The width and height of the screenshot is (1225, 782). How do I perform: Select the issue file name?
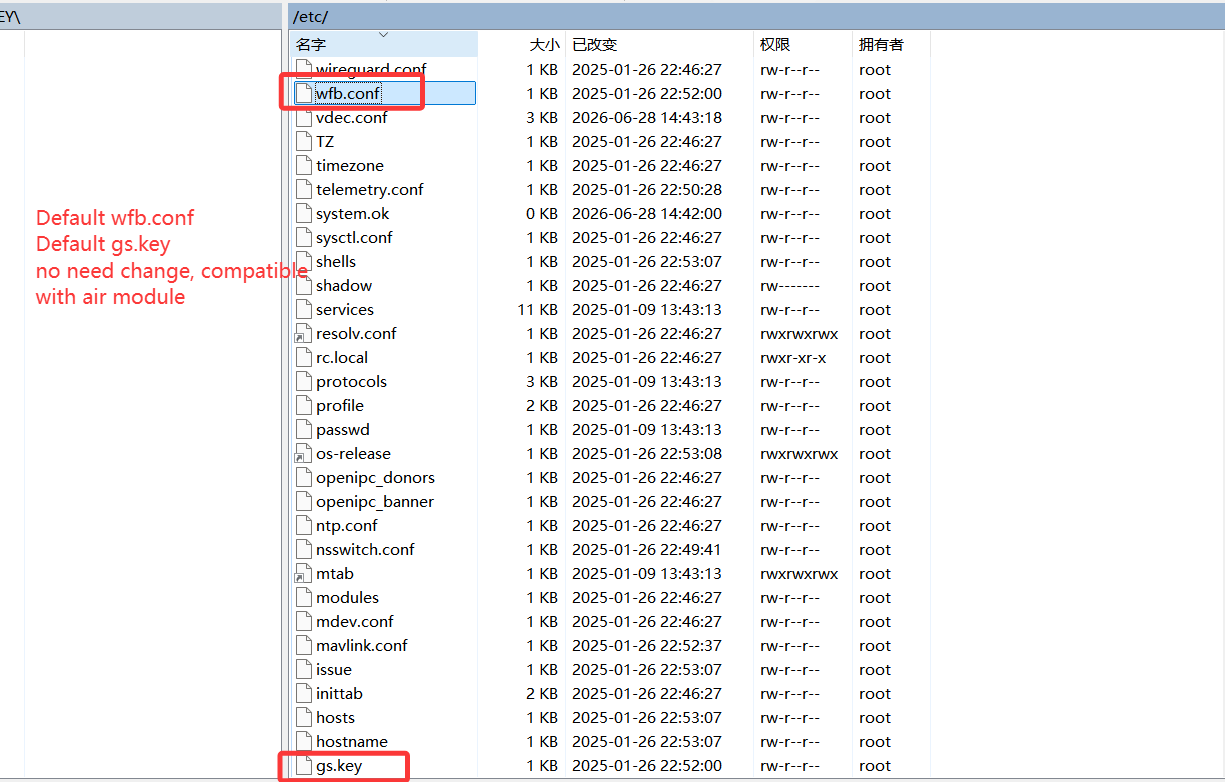point(334,669)
